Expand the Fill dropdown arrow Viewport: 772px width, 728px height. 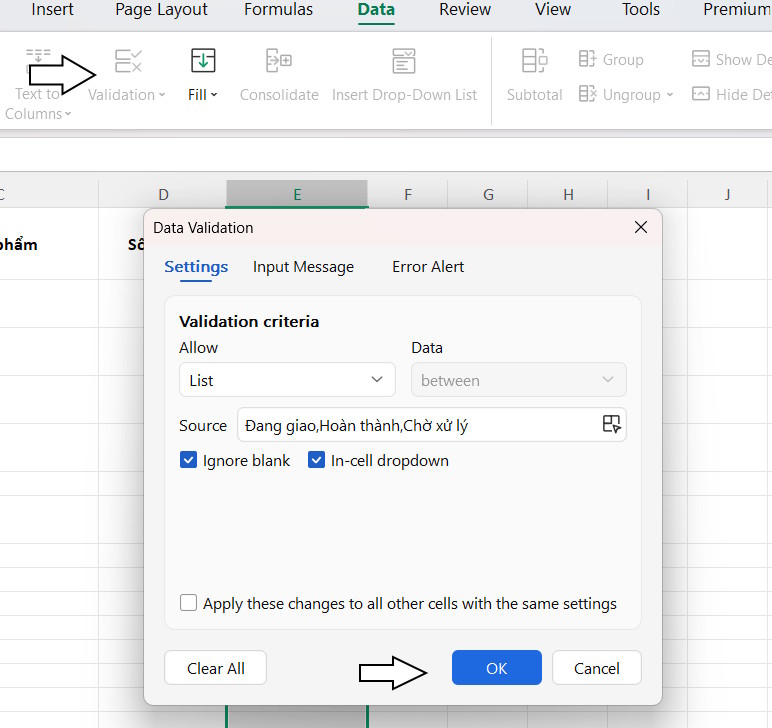pyautogui.click(x=214, y=95)
